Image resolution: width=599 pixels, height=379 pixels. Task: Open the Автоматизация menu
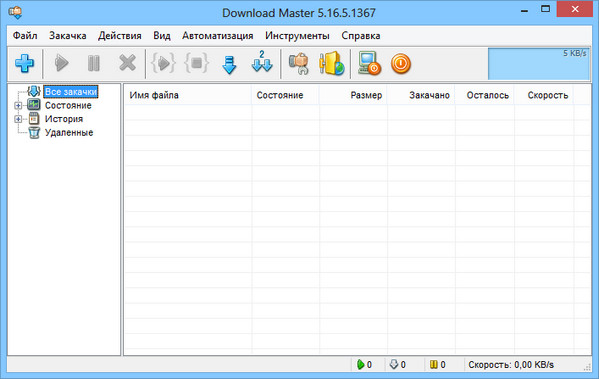click(x=217, y=36)
